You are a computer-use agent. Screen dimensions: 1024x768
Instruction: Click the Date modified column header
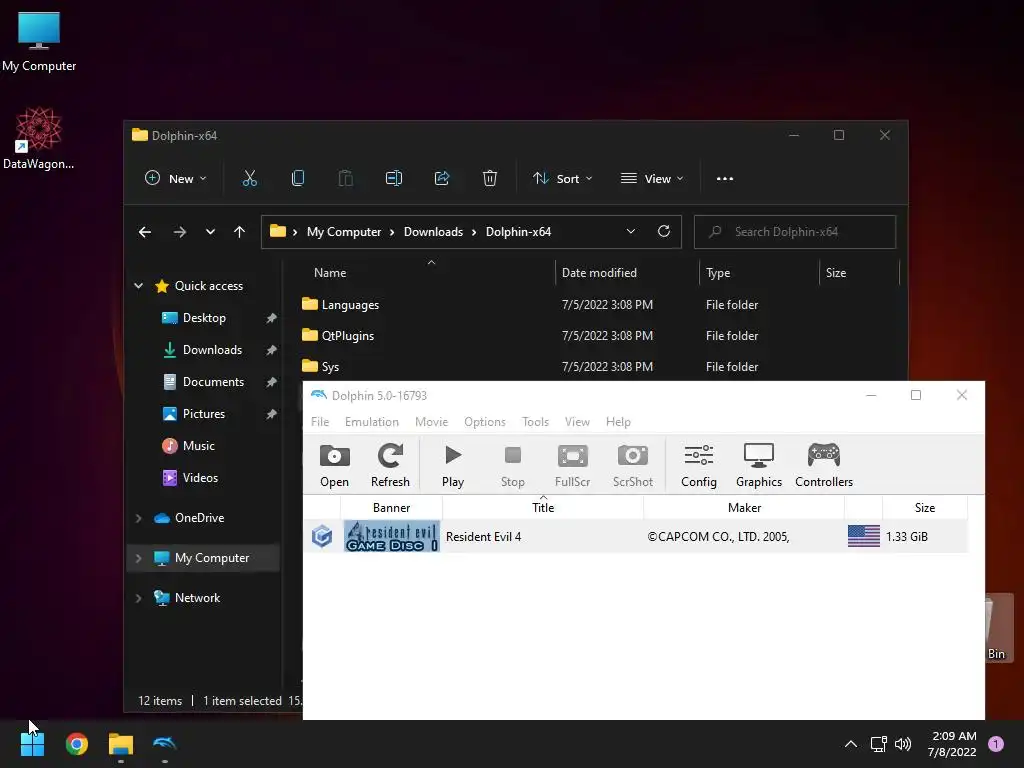coord(626,273)
